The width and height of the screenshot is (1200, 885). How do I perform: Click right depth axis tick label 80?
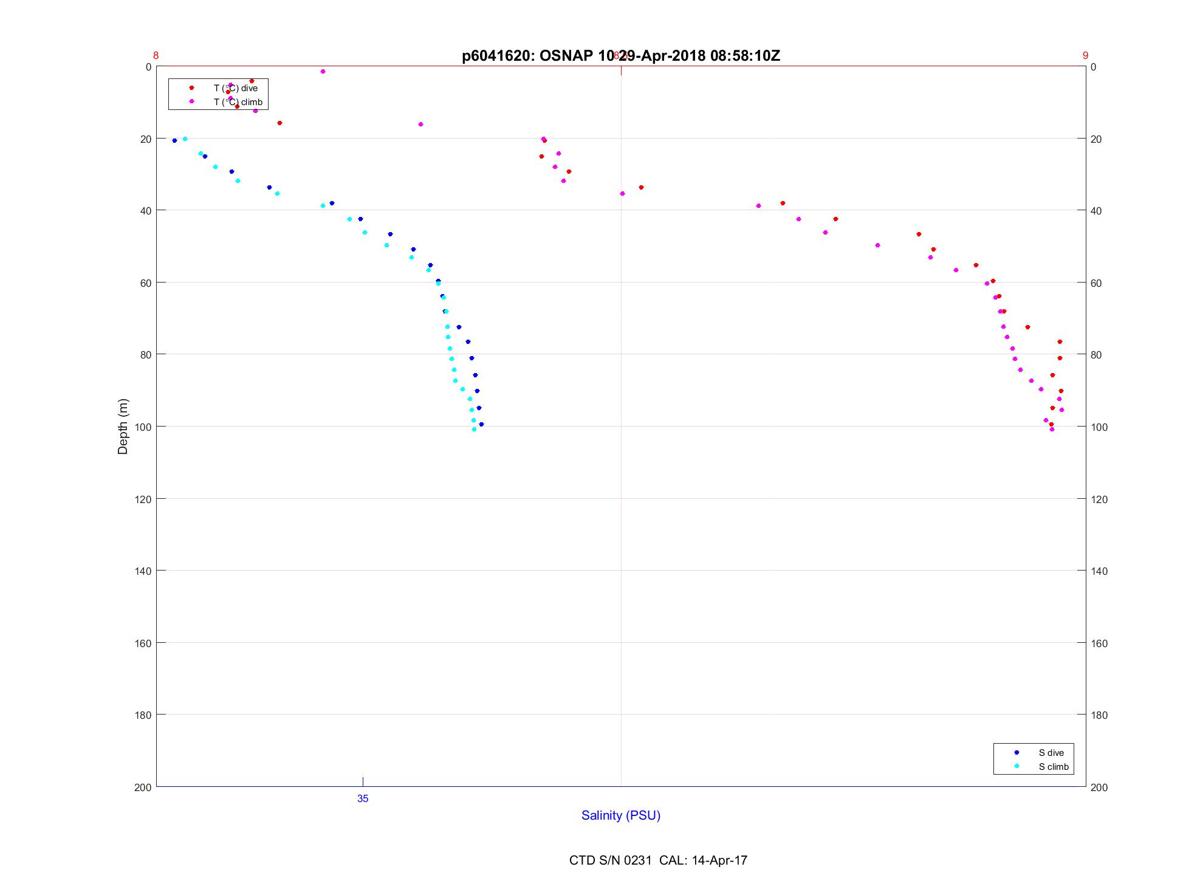(1097, 355)
